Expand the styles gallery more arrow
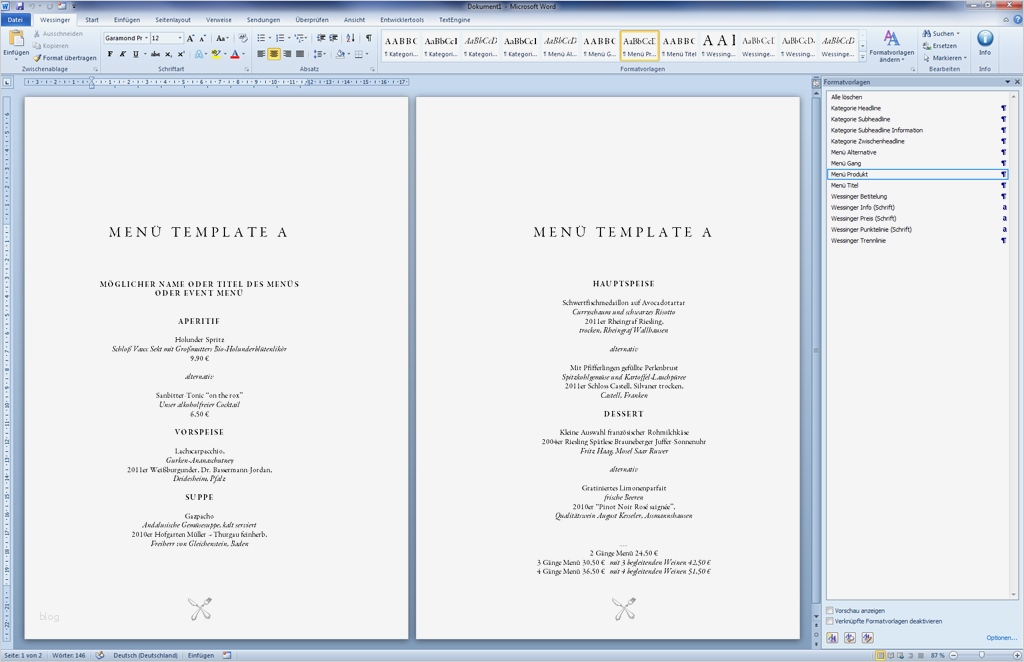 (x=861, y=56)
